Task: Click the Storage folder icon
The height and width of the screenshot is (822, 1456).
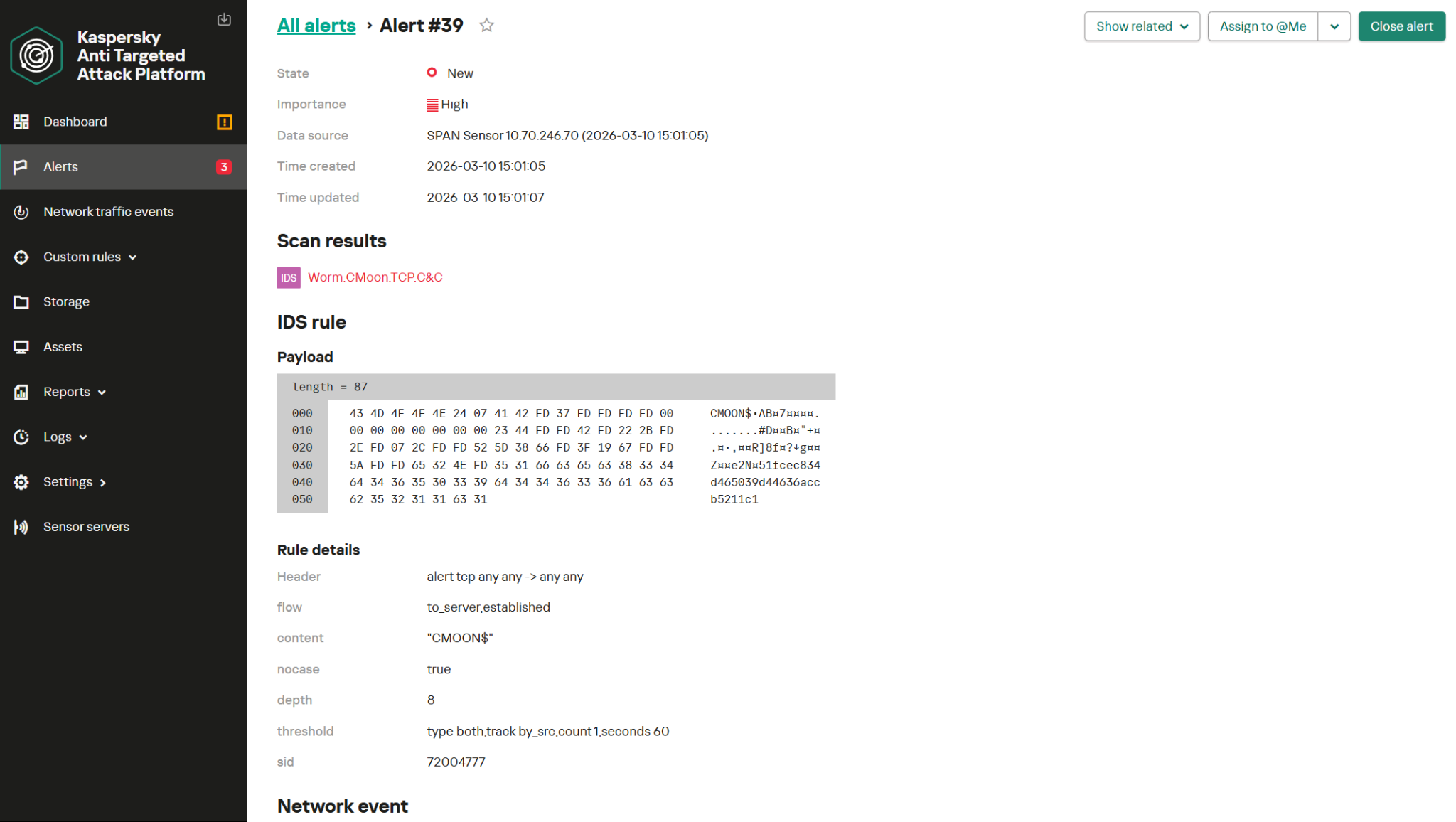Action: 21,302
